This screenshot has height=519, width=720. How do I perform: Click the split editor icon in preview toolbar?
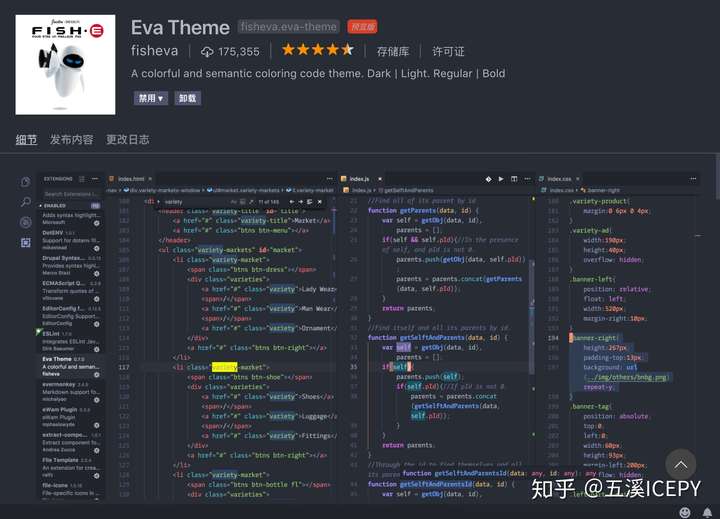(514, 179)
